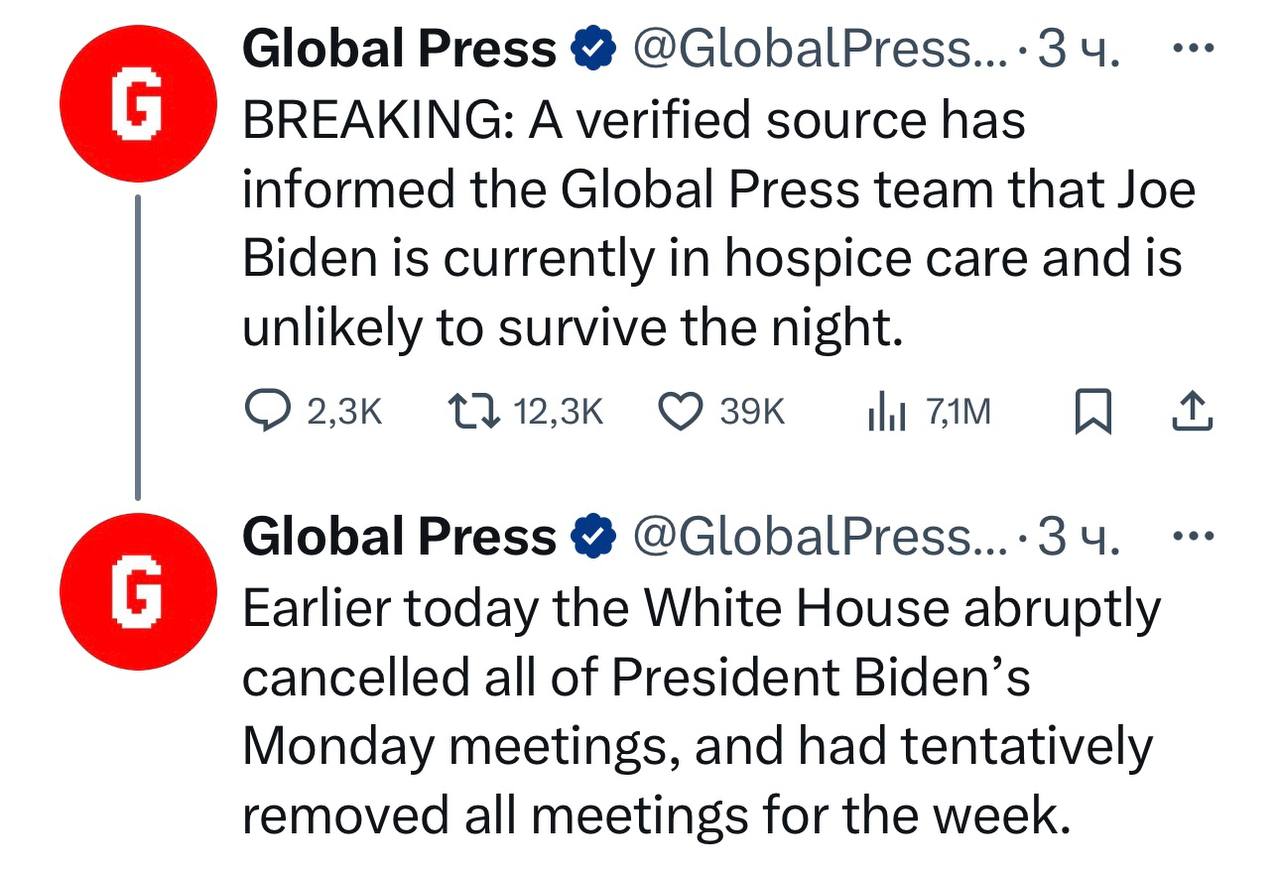
Task: Bookmark the BREAKING tweet
Action: coord(1093,412)
